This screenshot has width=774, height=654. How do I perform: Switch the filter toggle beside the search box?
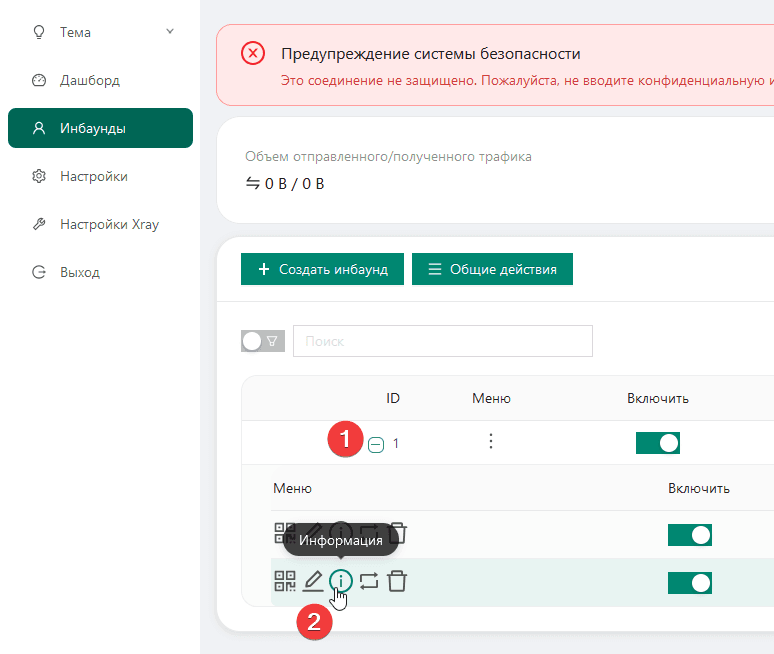coord(262,341)
